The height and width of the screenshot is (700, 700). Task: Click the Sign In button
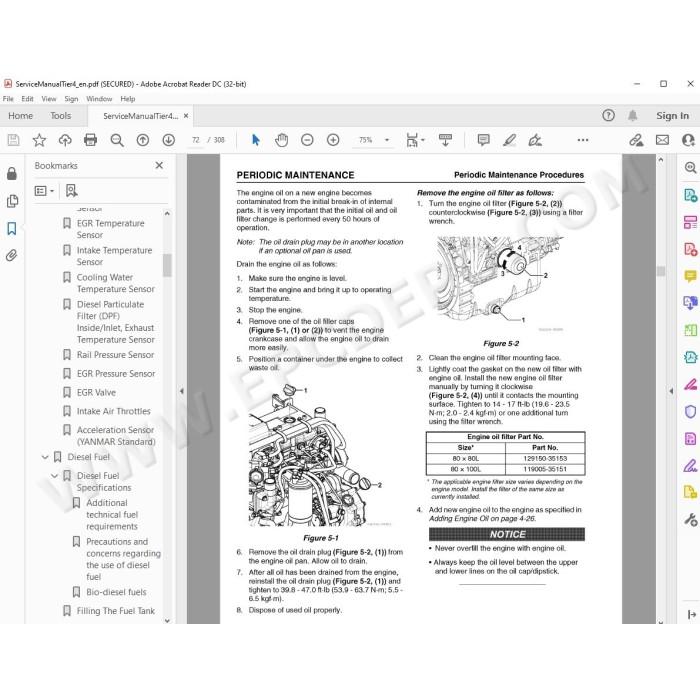point(672,116)
